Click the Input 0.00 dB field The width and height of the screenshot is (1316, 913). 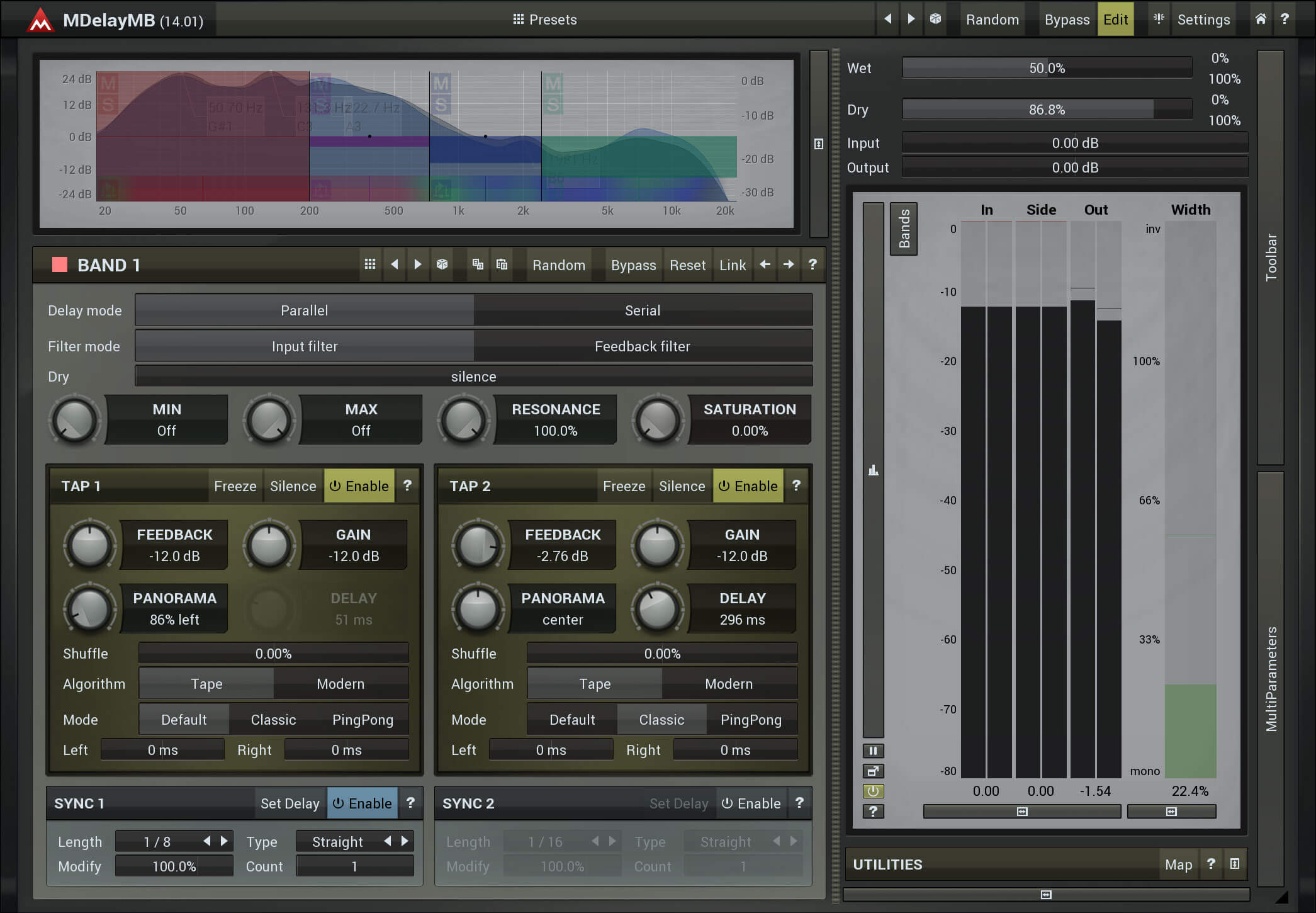[x=1075, y=143]
